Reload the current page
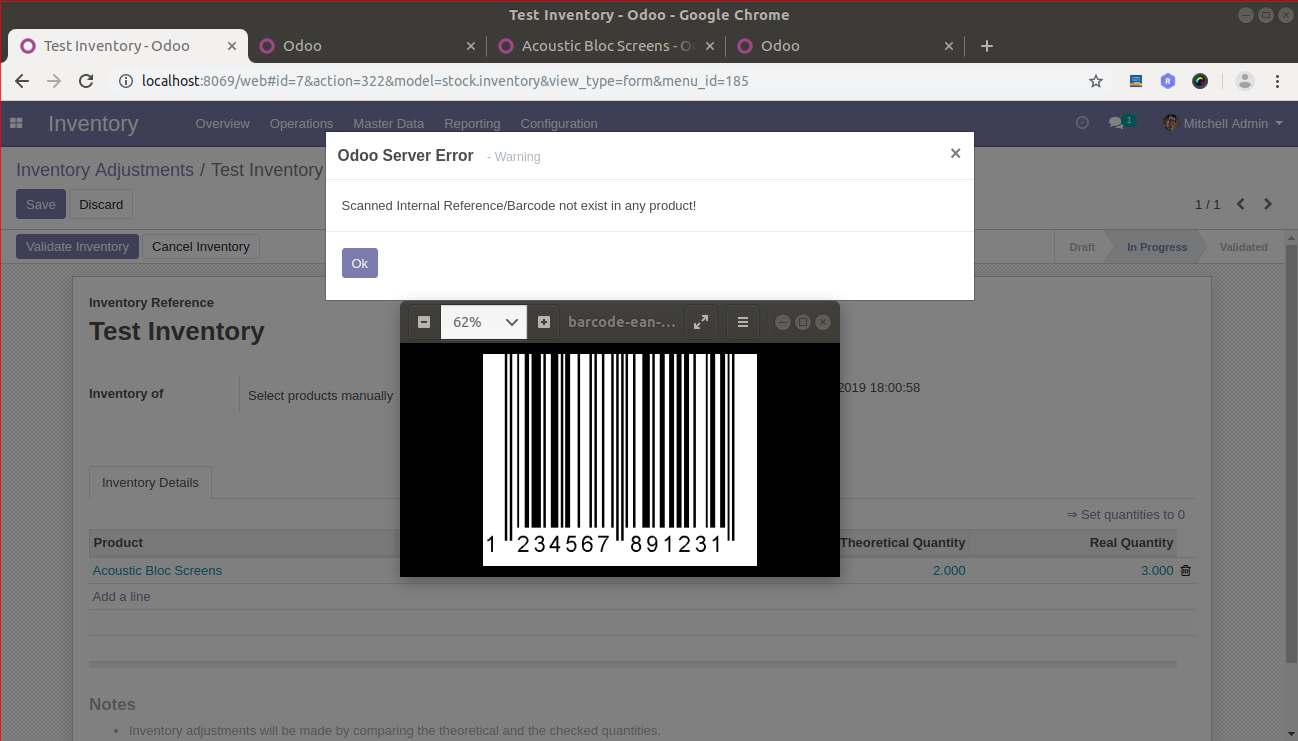Screen dimensions: 1298x741 [86, 81]
